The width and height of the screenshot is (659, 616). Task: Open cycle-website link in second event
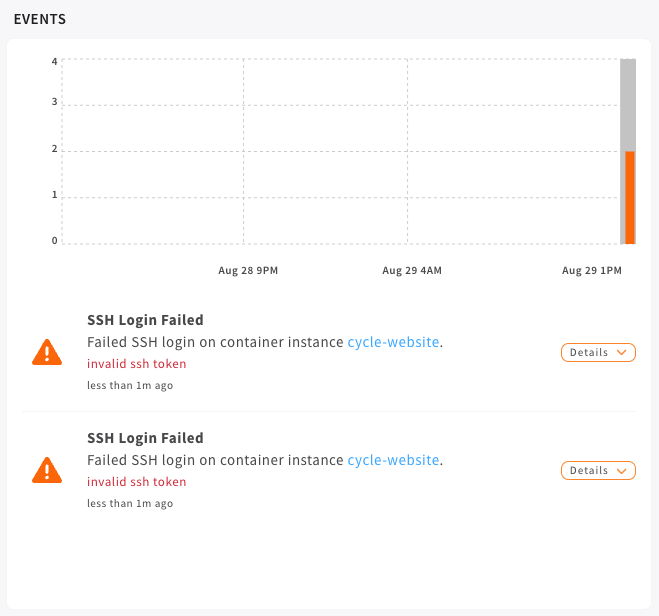[393, 460]
